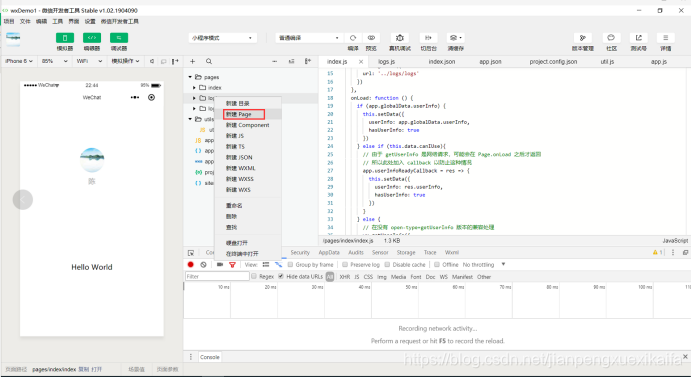This screenshot has width=692, height=378.
Task: Toggle the editor (编辑器) panel button
Action: pyautogui.click(x=92, y=38)
